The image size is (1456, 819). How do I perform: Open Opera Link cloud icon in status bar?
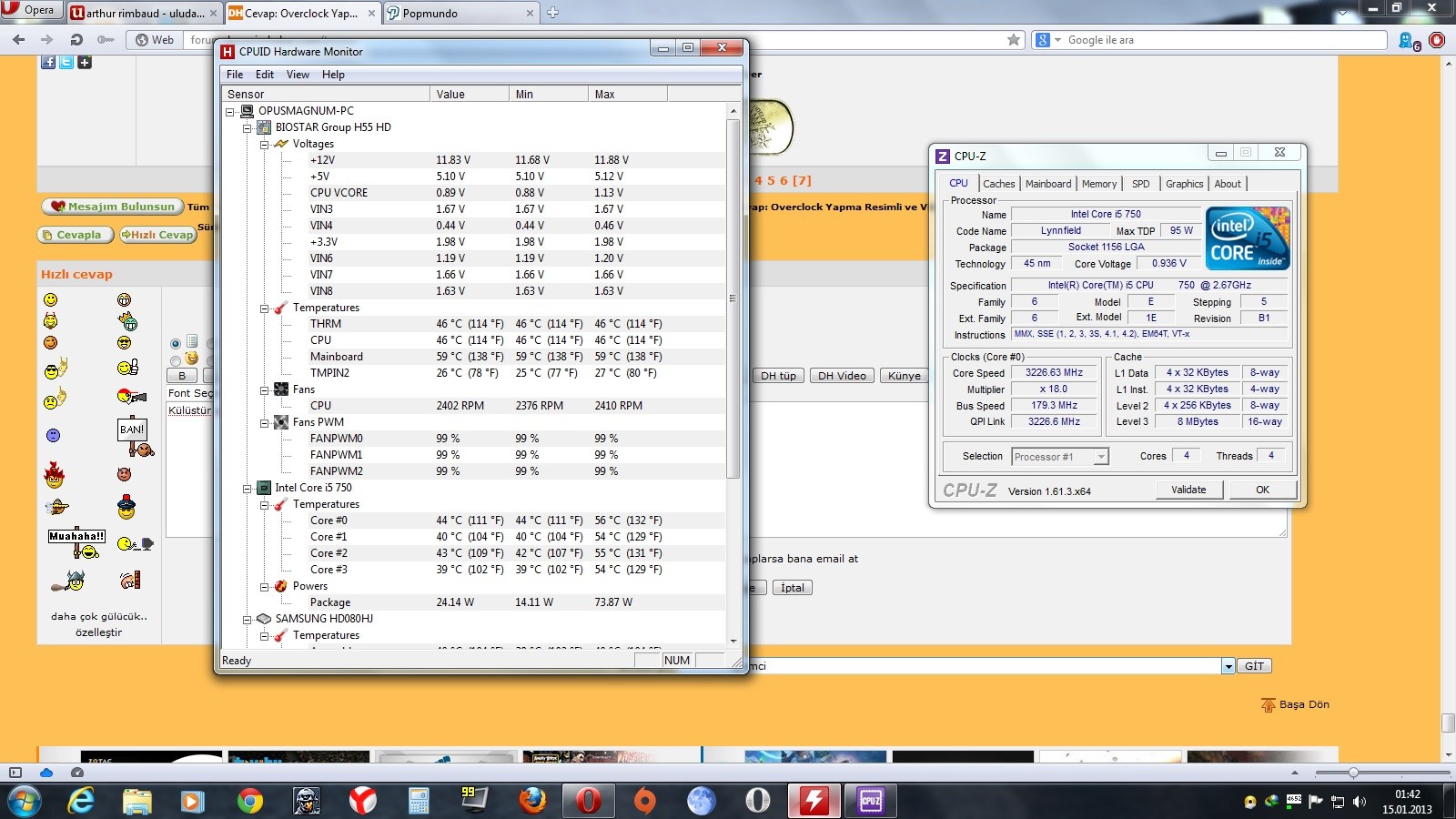[x=45, y=773]
